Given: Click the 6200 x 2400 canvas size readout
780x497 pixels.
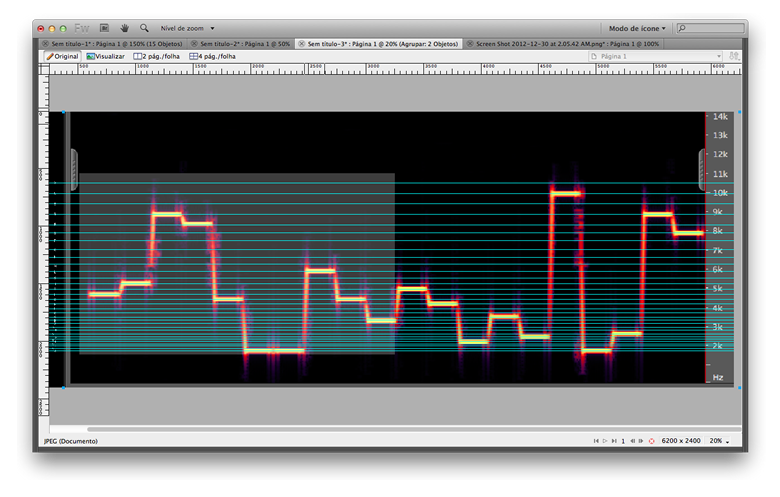Looking at the screenshot, I should tap(681, 441).
